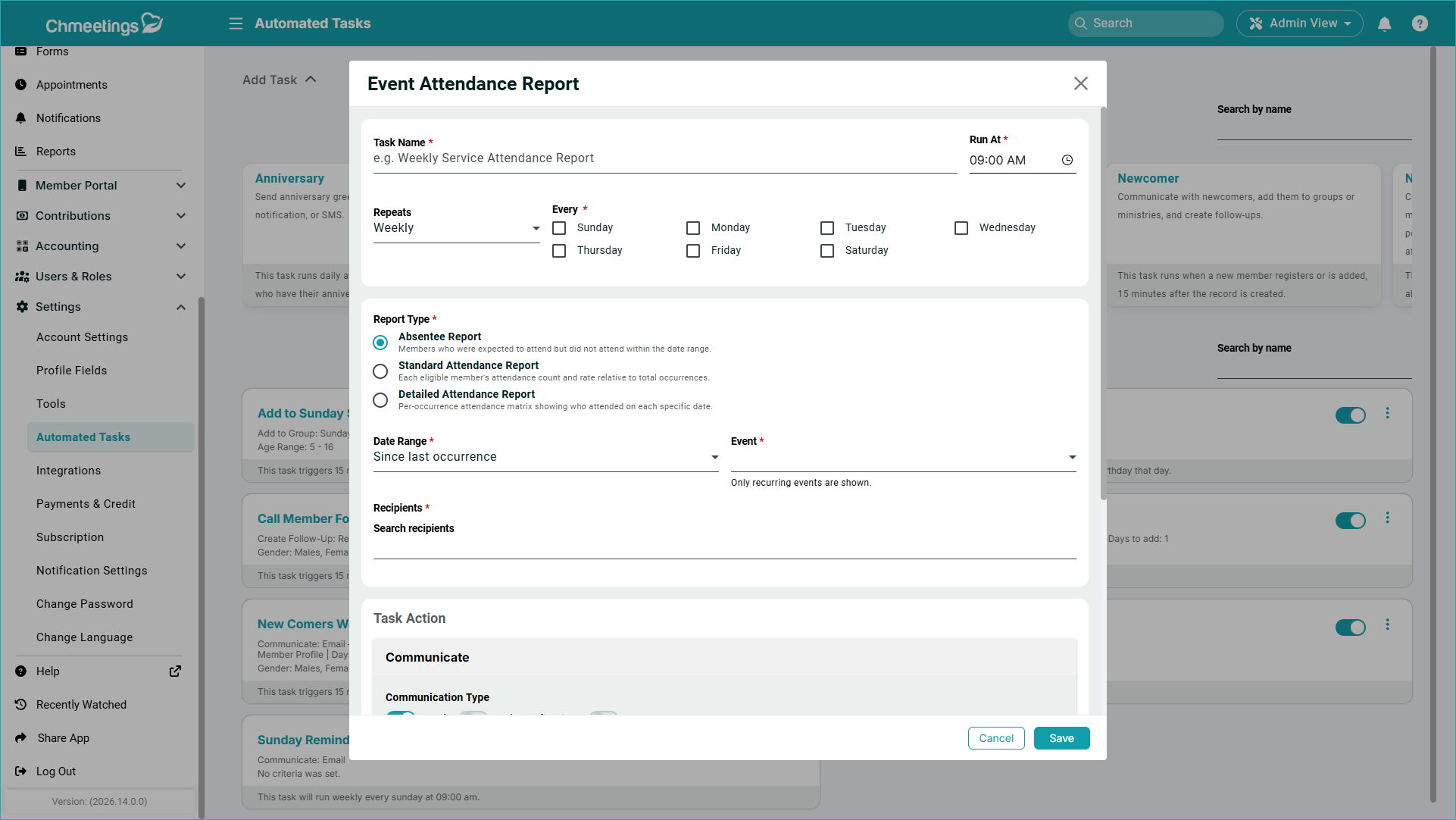Click the Notifications bell sidebar icon

coord(21,118)
